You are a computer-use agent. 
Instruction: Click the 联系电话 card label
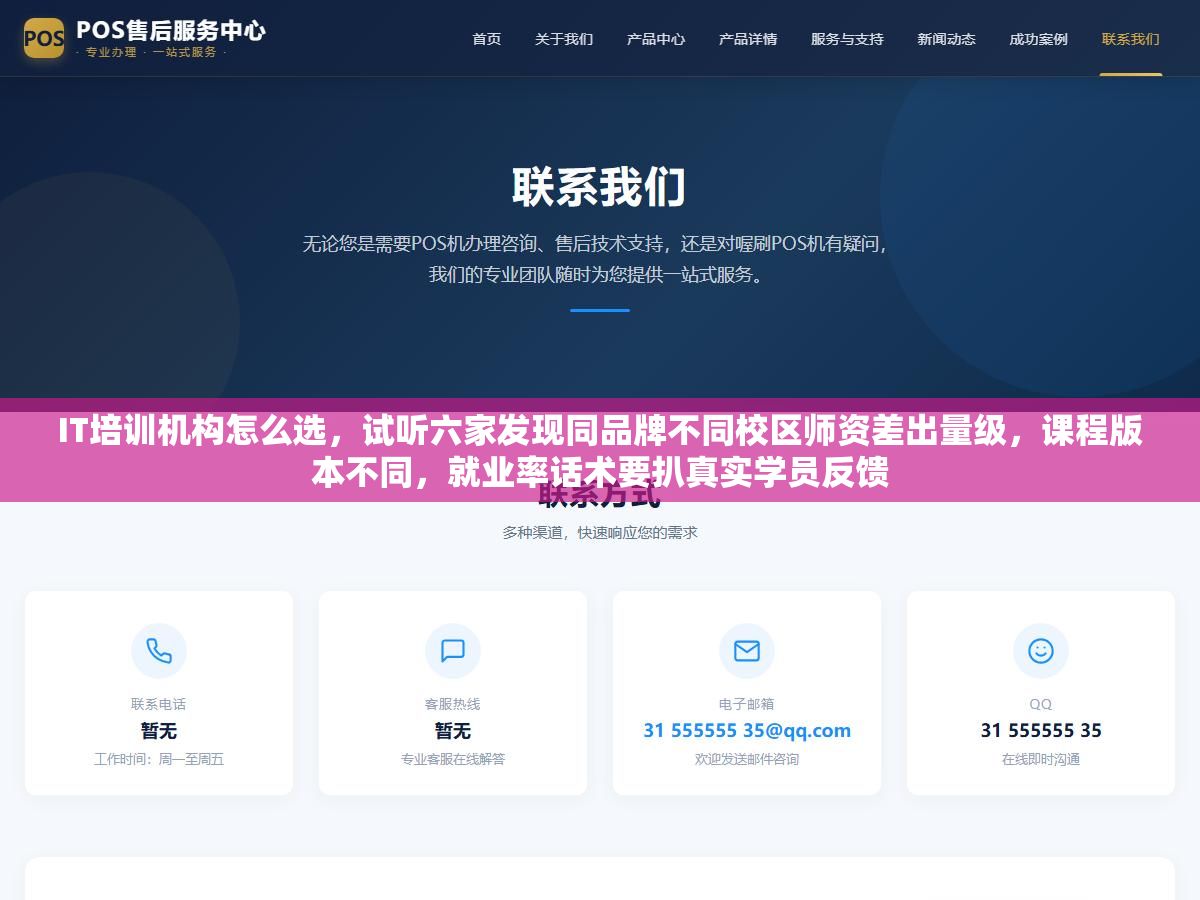(x=159, y=704)
